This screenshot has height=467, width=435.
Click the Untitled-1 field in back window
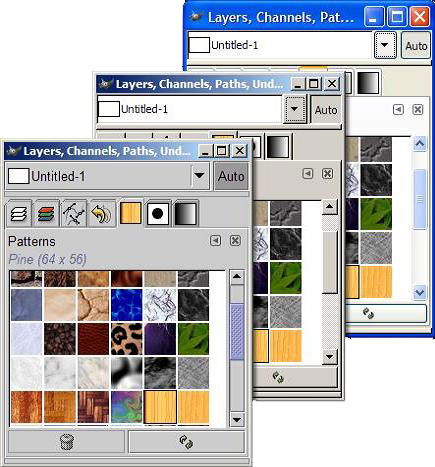[x=281, y=45]
